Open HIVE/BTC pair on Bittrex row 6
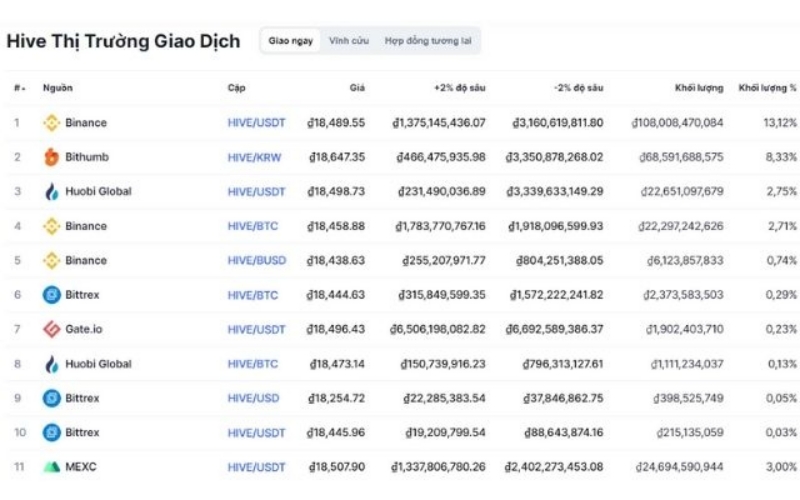Screen dimensions: 800x500 pos(253,295)
